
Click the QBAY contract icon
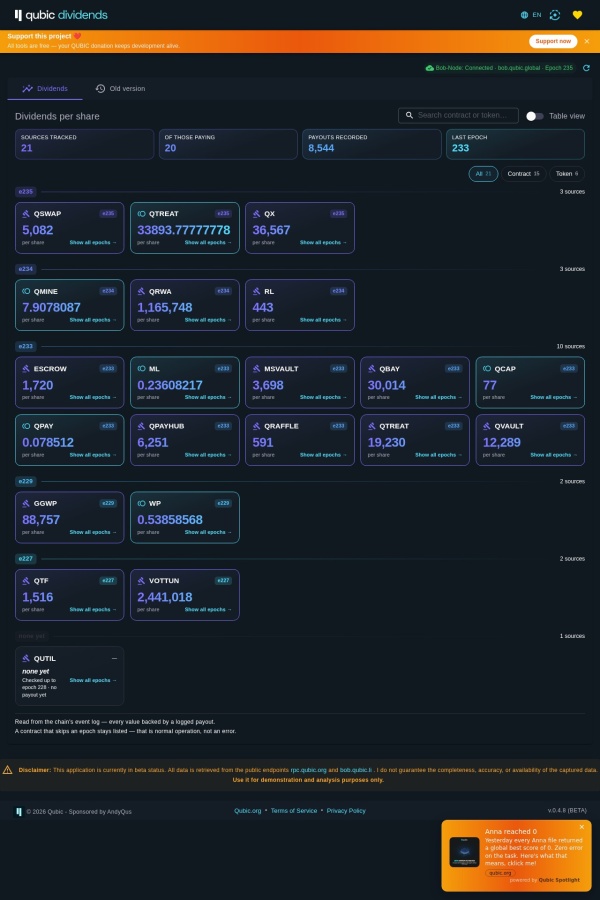coord(371,368)
